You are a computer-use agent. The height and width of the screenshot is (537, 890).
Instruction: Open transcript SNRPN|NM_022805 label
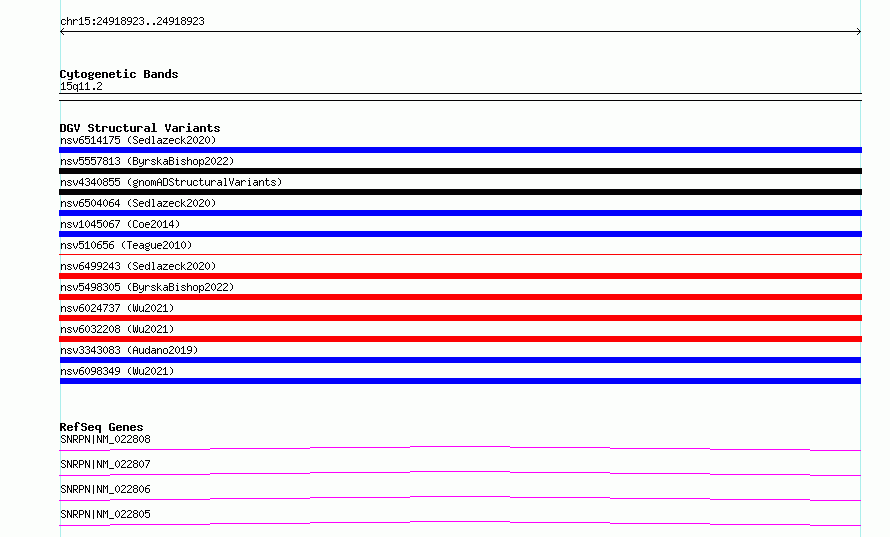point(105,514)
